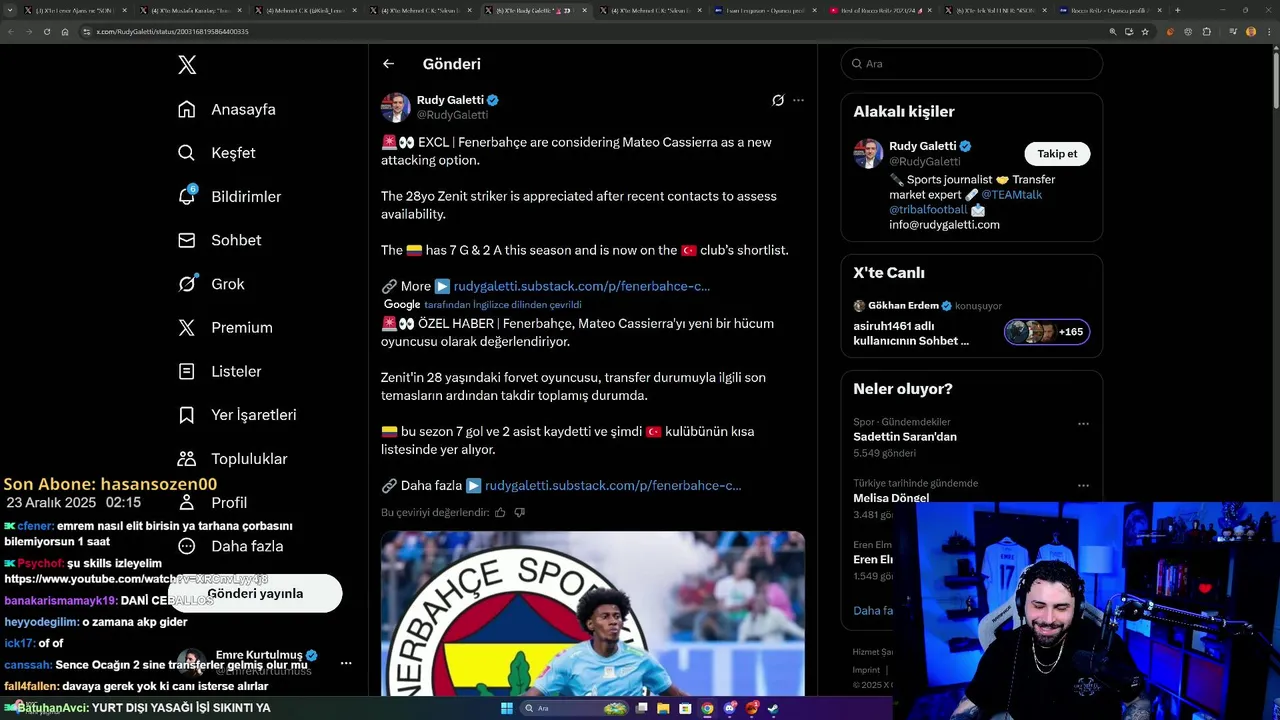Open Steam in taskbar
Image resolution: width=1280 pixels, height=720 pixels.
(773, 709)
